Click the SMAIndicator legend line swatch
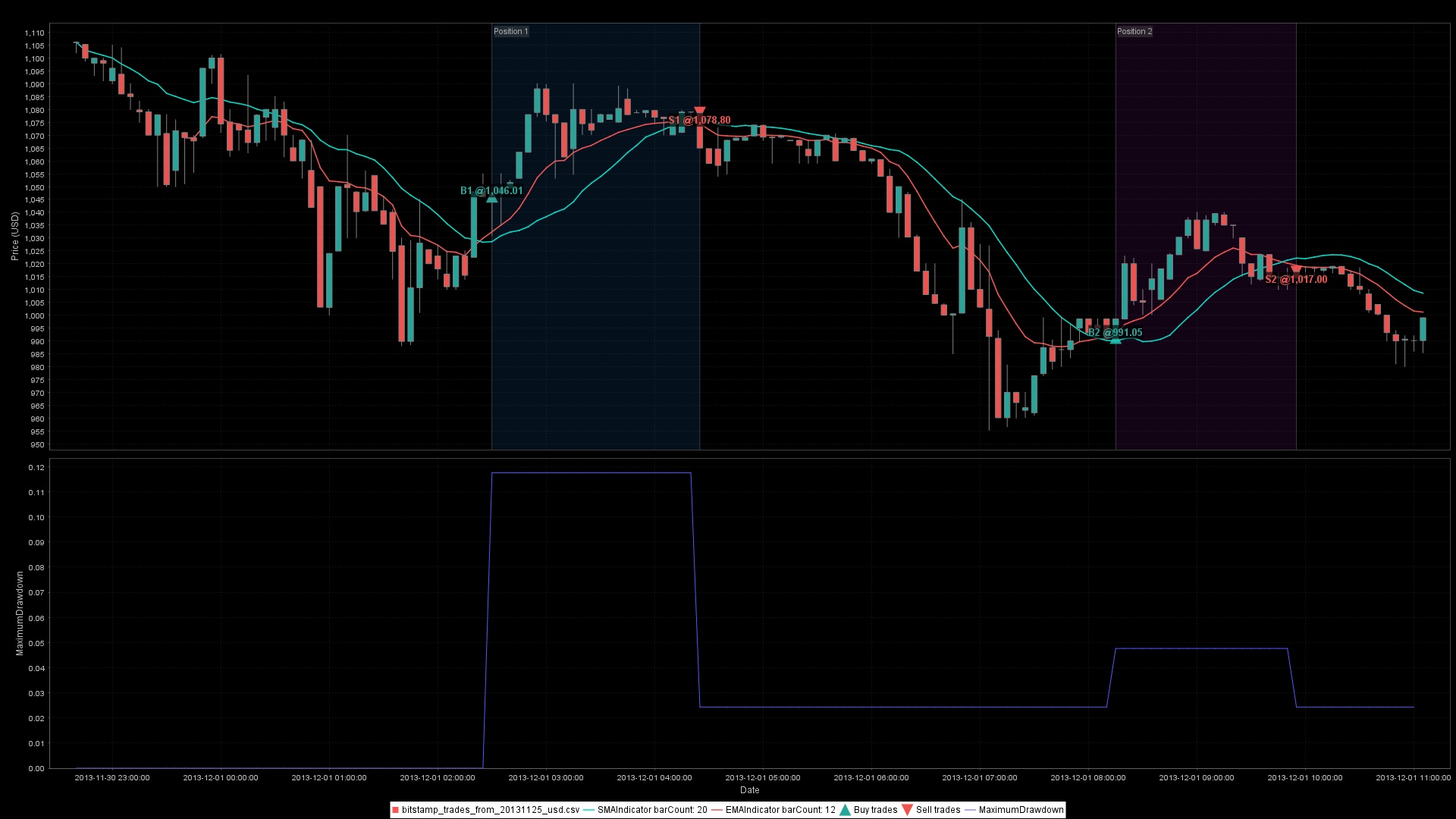 (x=589, y=810)
